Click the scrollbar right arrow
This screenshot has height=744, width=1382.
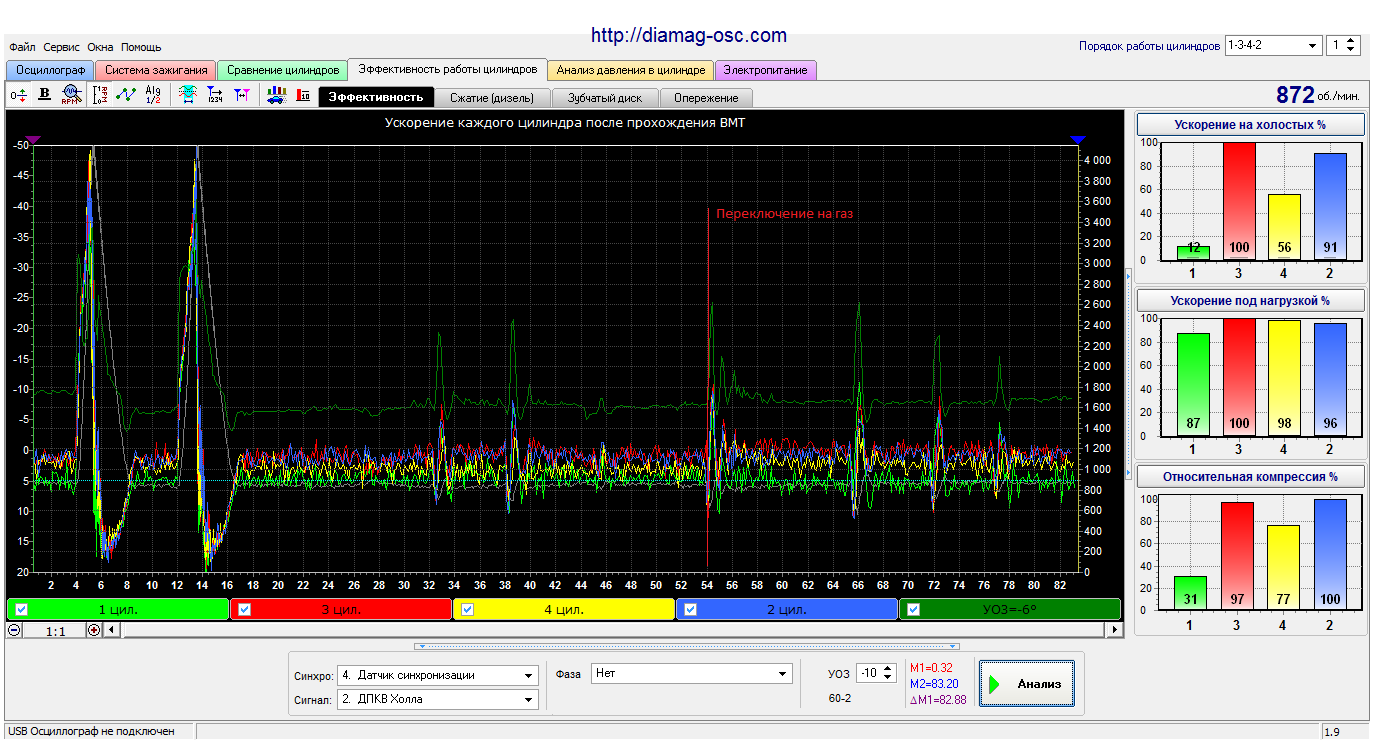click(x=1115, y=630)
